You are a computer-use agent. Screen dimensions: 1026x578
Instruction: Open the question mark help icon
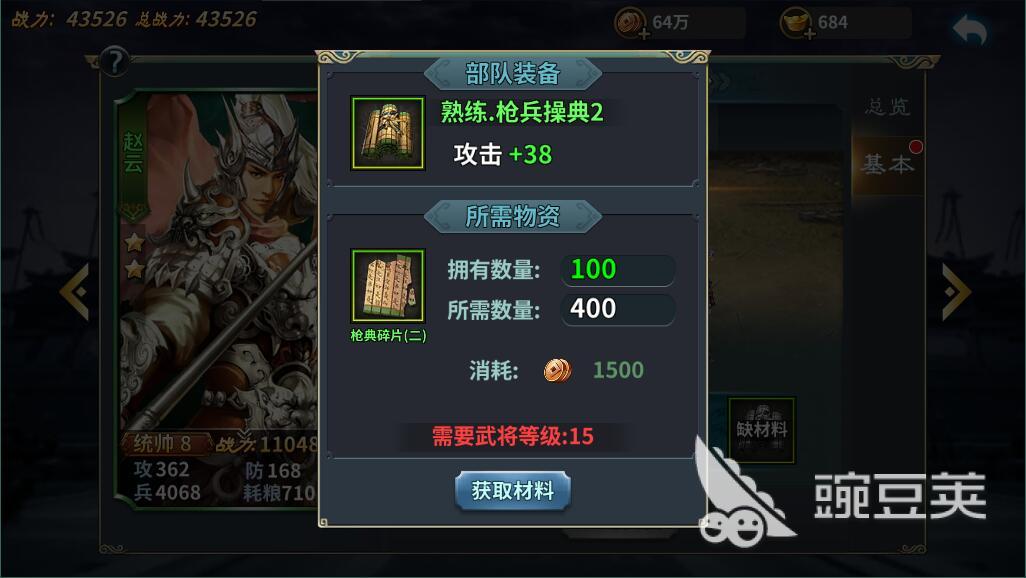click(115, 62)
